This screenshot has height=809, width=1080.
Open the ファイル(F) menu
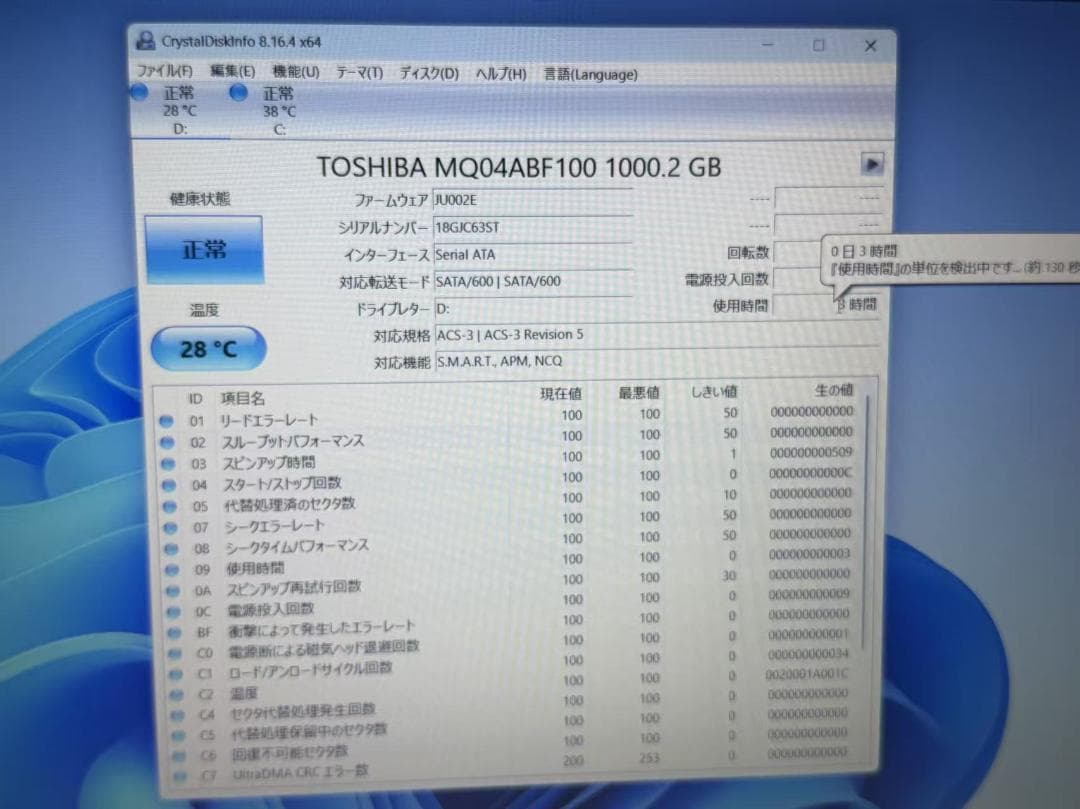(x=164, y=73)
